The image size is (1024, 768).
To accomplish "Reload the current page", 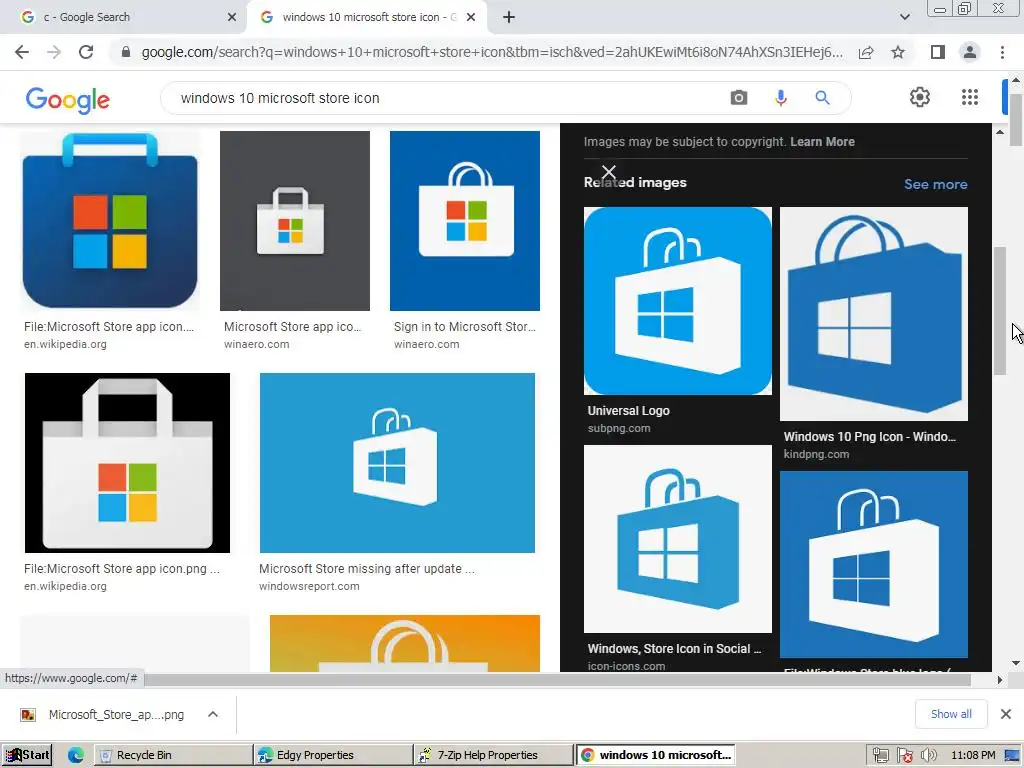I will point(86,52).
